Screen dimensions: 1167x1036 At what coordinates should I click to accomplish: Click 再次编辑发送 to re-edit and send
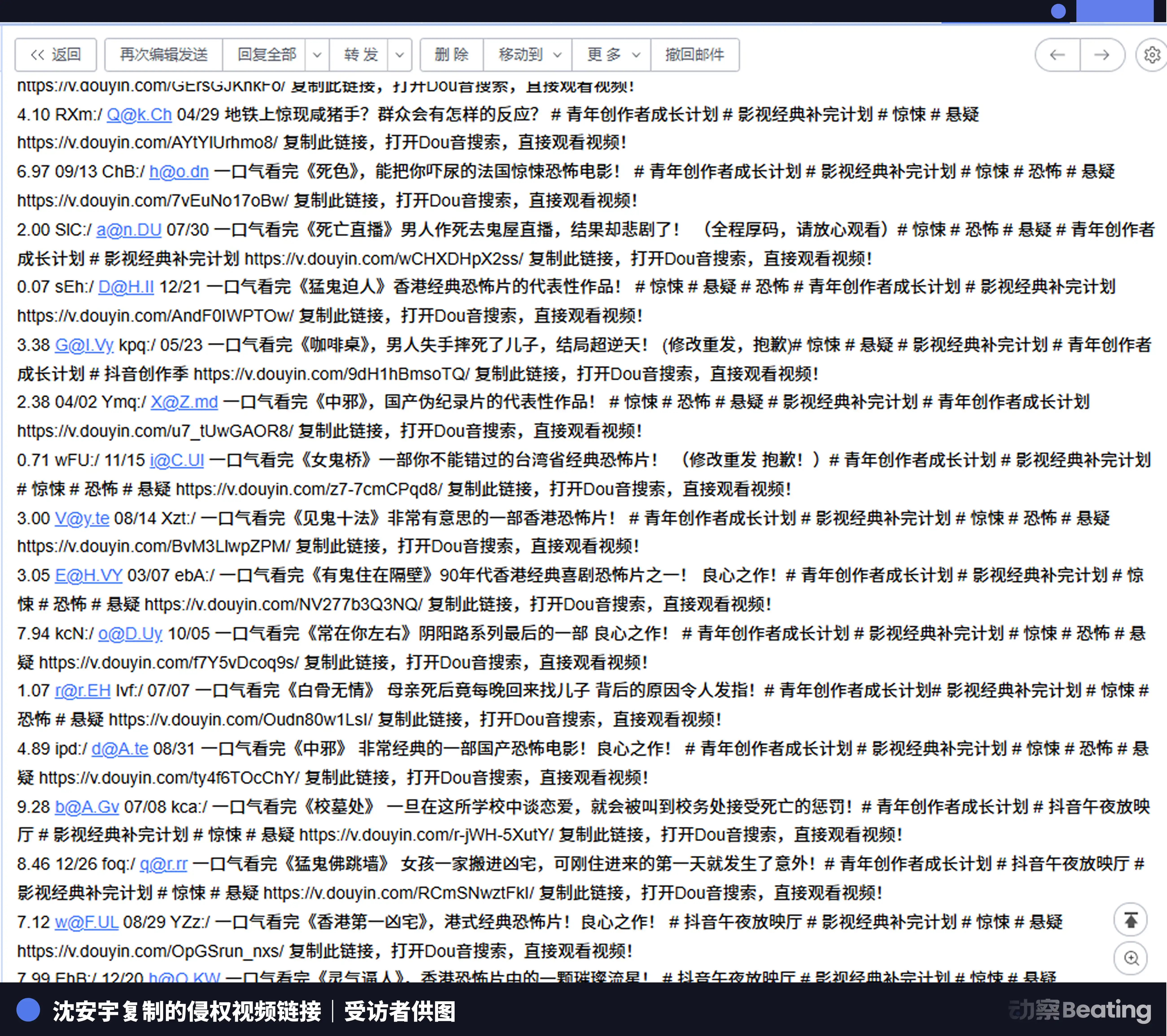click(164, 55)
